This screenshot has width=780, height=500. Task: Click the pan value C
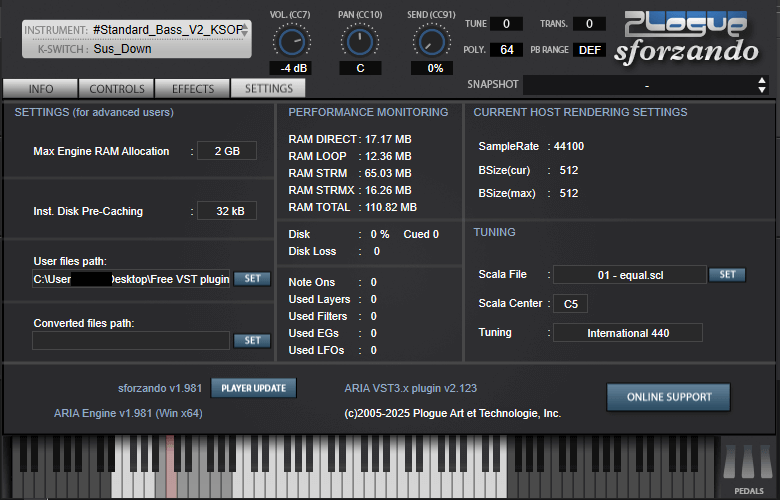pyautogui.click(x=360, y=68)
